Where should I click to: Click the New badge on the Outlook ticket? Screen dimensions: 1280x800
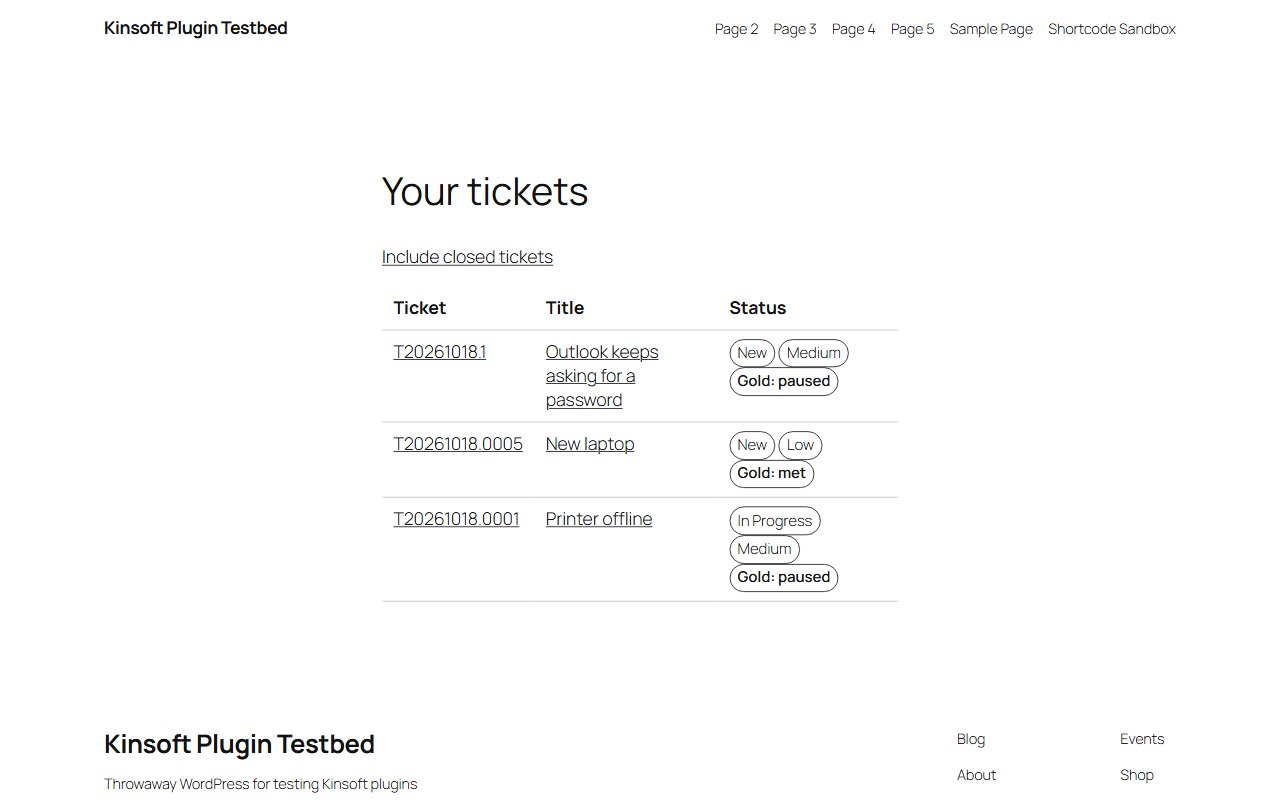pos(752,353)
